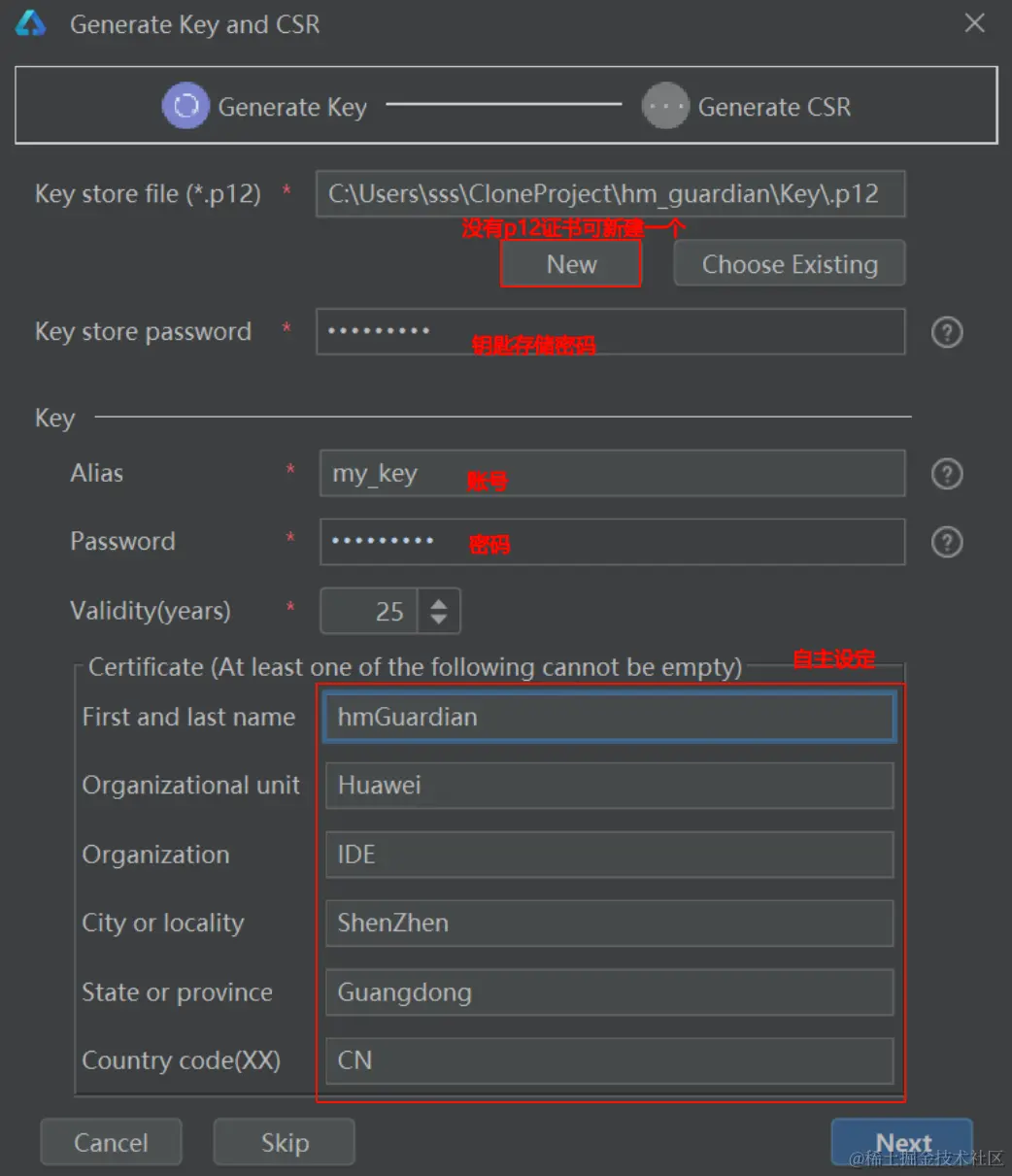This screenshot has height=1176, width=1012.
Task: Cancel the key generation dialog
Action: point(111,1142)
